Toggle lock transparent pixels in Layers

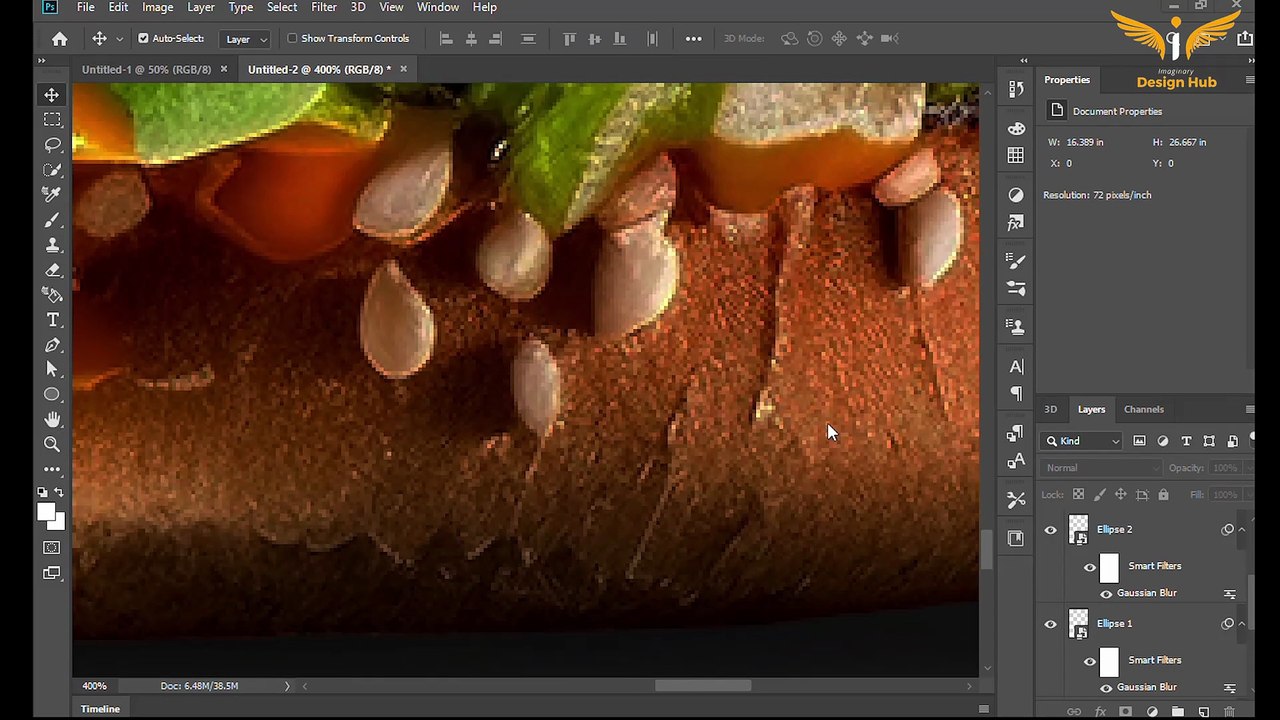pyautogui.click(x=1078, y=494)
